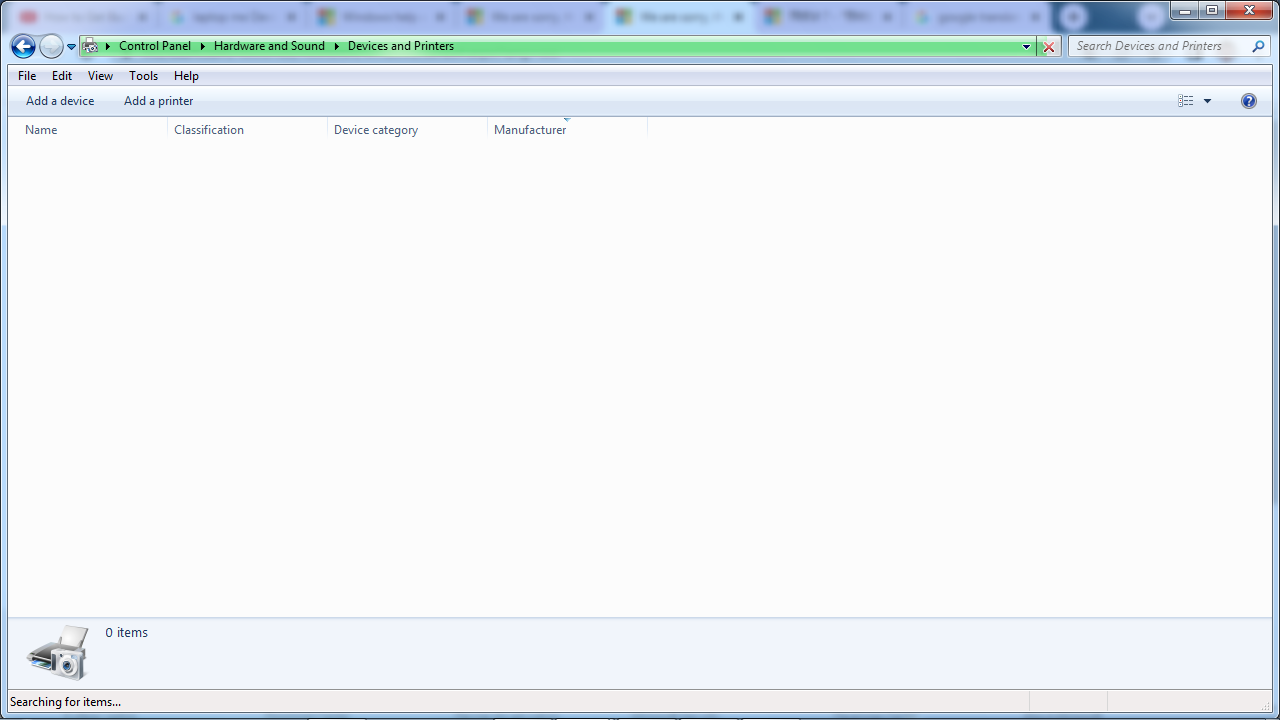
Task: Open the recent pages dropdown next to forward button
Action: coord(70,46)
